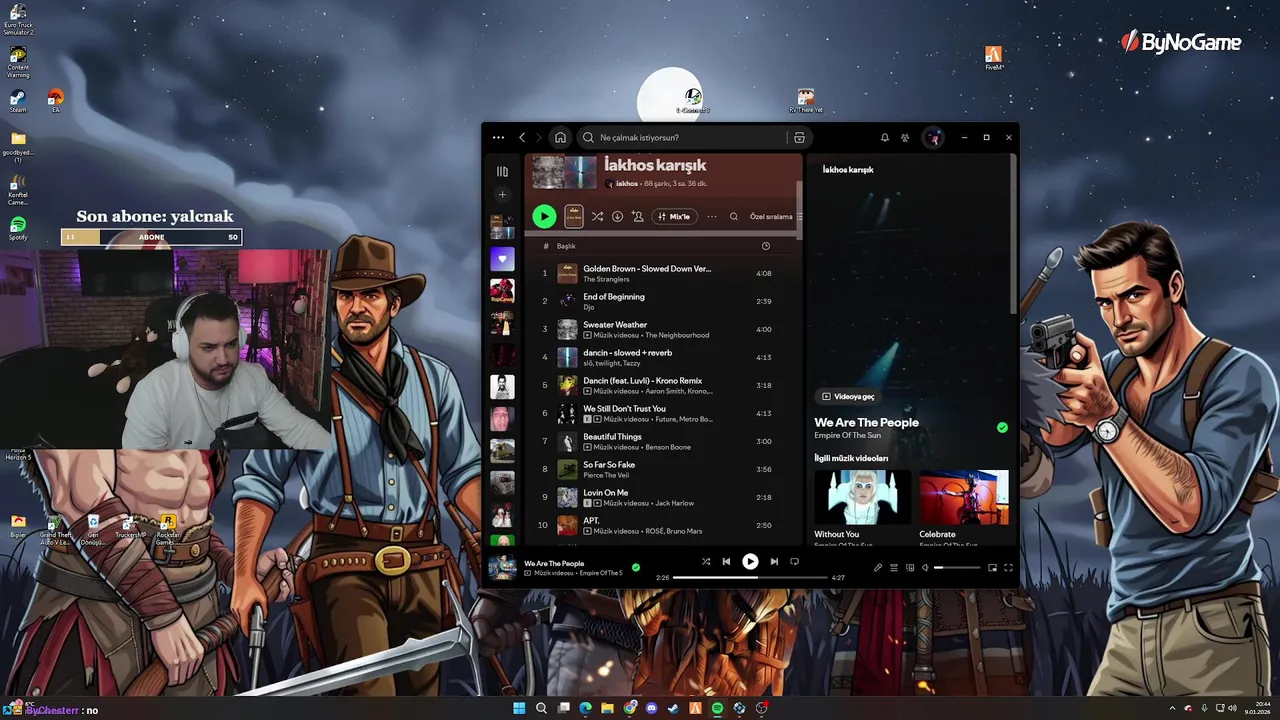Open Benson Boone artist link

click(x=668, y=447)
